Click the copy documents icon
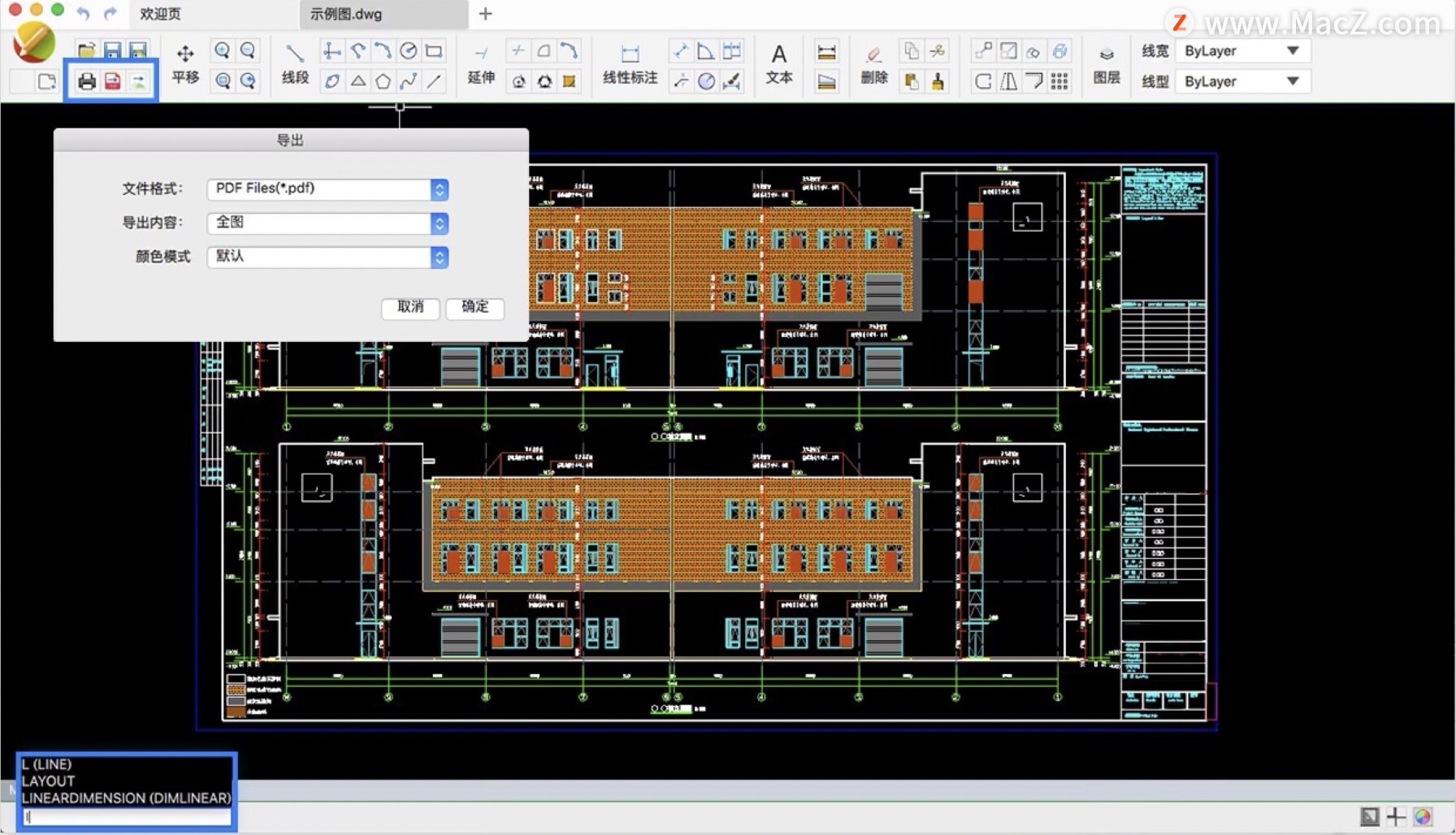This screenshot has height=835, width=1456. [912, 51]
